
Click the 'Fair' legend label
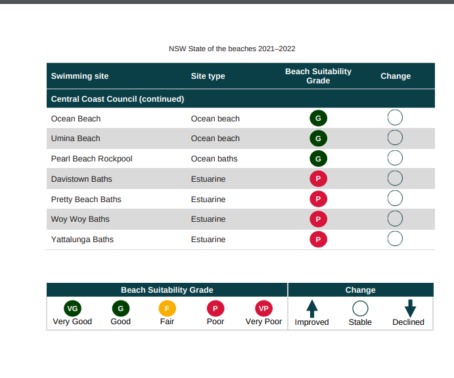(x=167, y=321)
